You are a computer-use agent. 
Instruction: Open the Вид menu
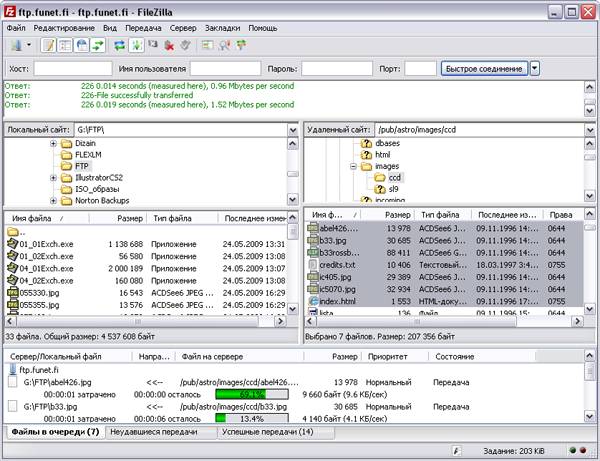(110, 28)
